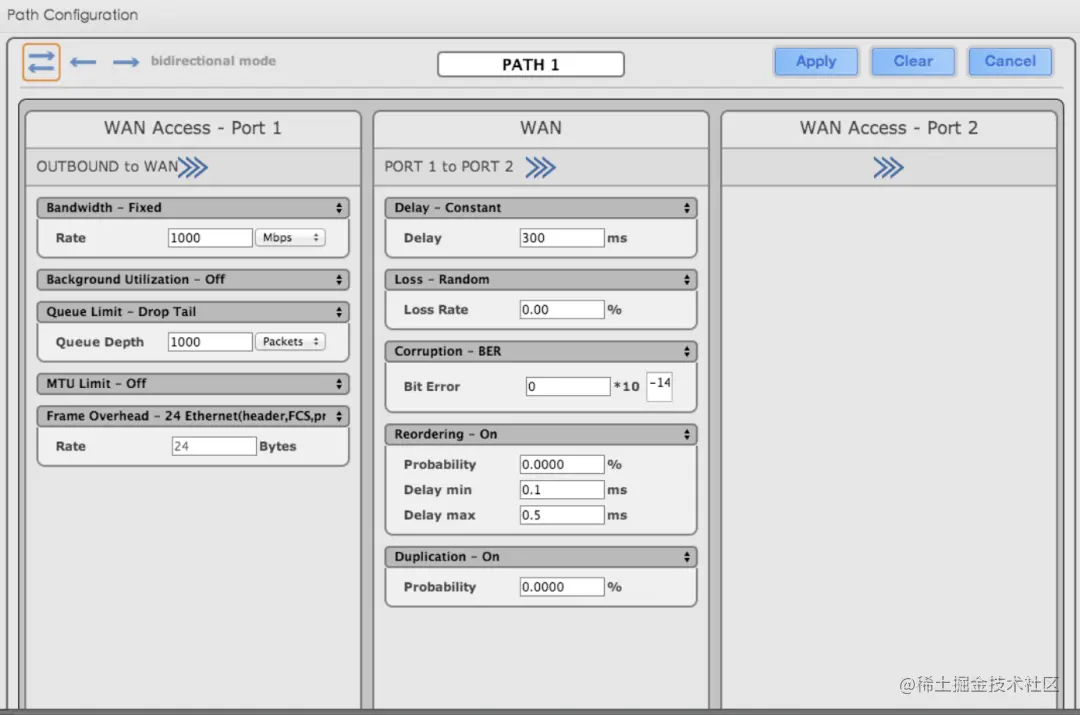Open the Mbps rate unit dropdown
1080x715 pixels.
point(290,238)
